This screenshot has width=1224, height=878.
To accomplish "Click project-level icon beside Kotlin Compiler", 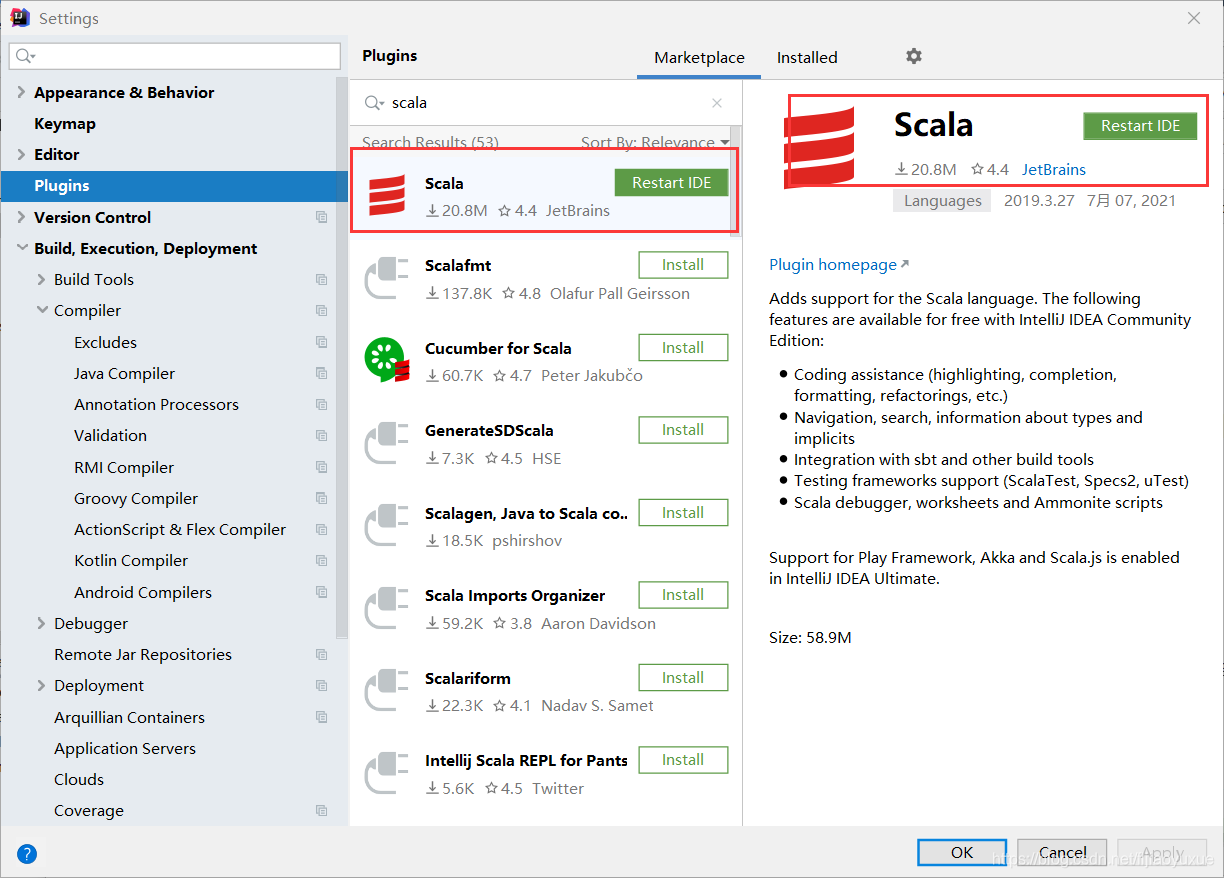I will (321, 561).
